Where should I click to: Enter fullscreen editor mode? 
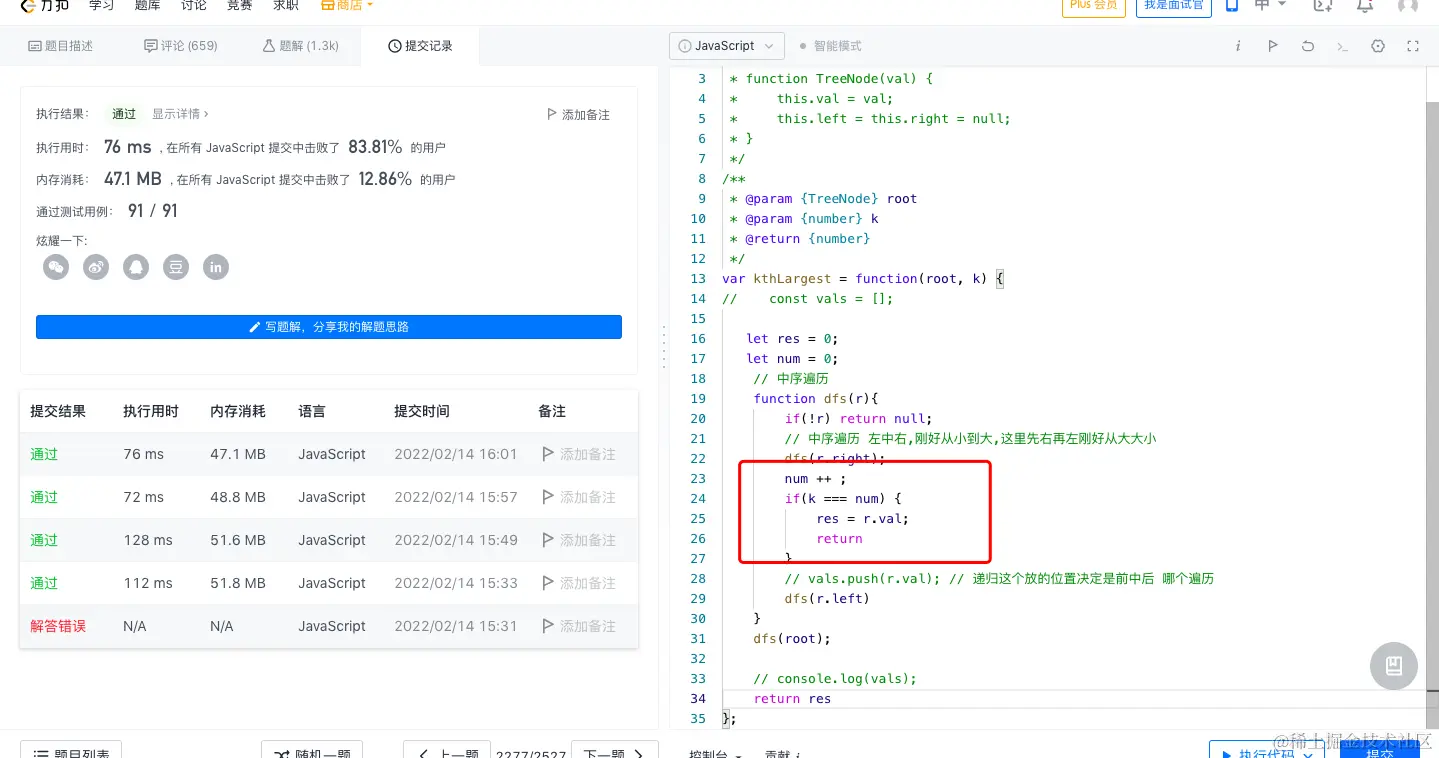pos(1413,46)
